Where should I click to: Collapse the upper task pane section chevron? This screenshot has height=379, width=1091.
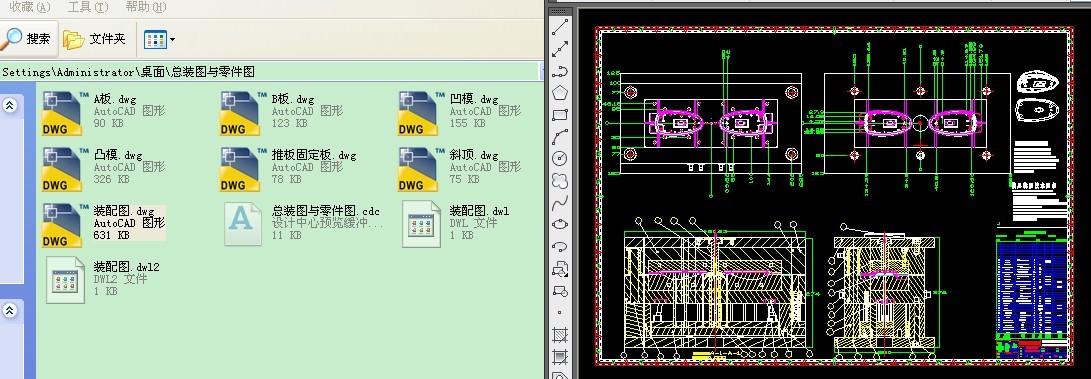pos(10,105)
